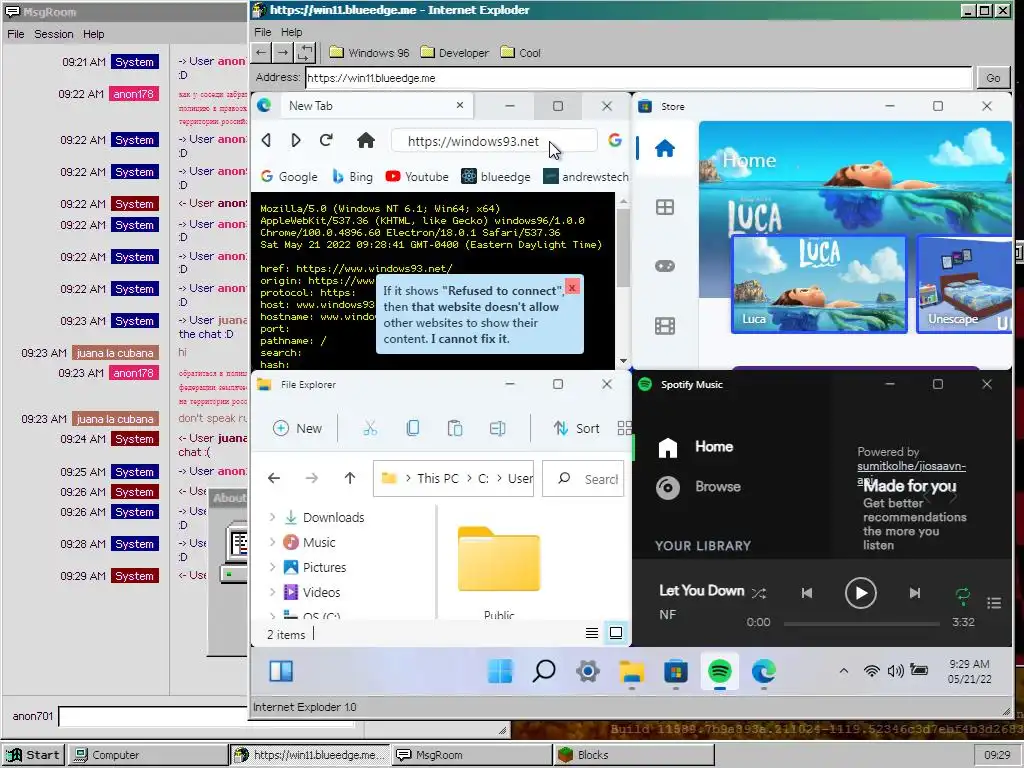Open the Youtube bookmark
Viewport: 1024px width, 768px height.
[x=417, y=176]
